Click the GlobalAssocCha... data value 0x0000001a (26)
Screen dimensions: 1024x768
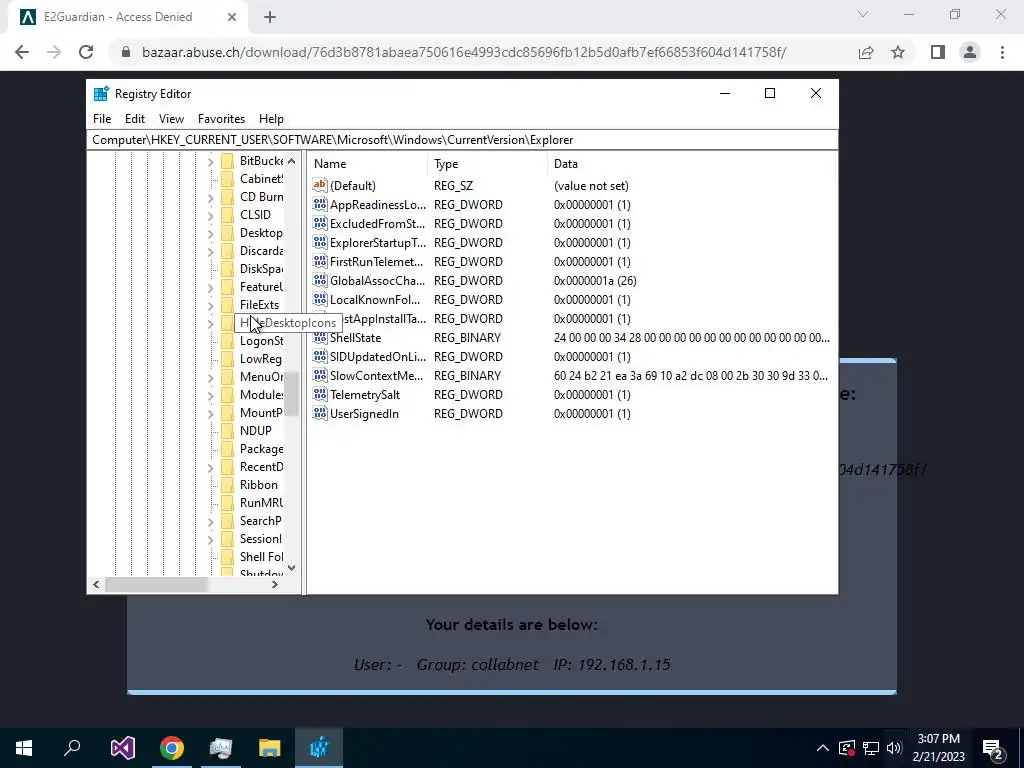[x=595, y=280]
